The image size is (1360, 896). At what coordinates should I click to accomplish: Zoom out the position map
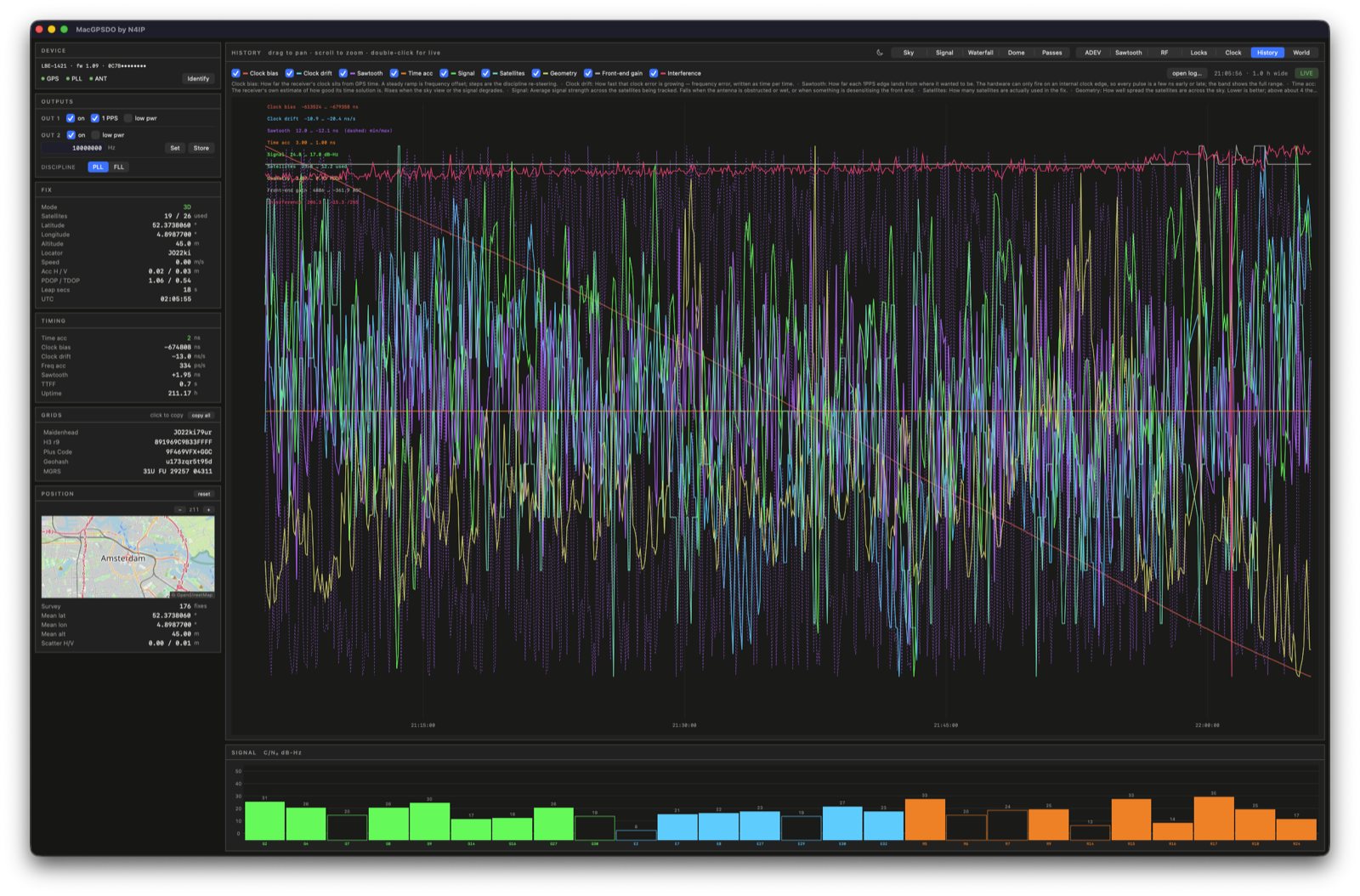(x=179, y=510)
